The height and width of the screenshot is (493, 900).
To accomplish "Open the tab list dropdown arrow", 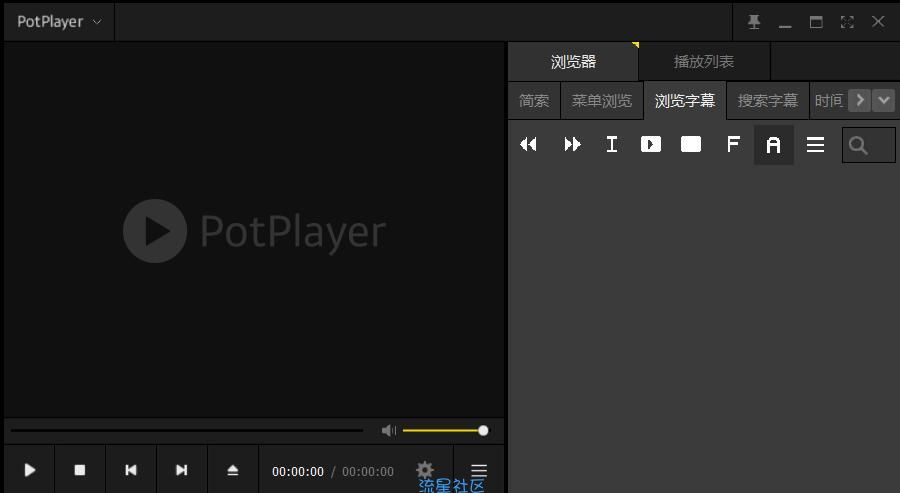I will [x=883, y=100].
